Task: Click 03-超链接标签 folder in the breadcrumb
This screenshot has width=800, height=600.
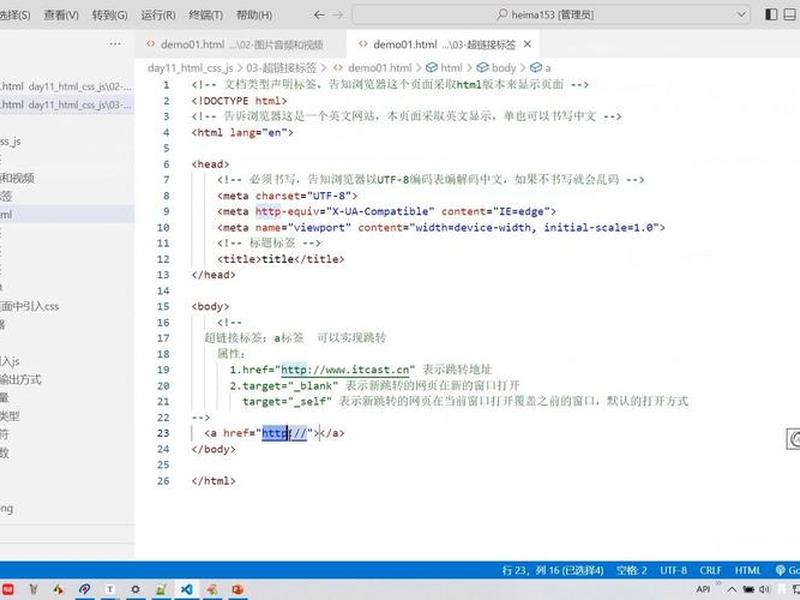Action: [281, 68]
